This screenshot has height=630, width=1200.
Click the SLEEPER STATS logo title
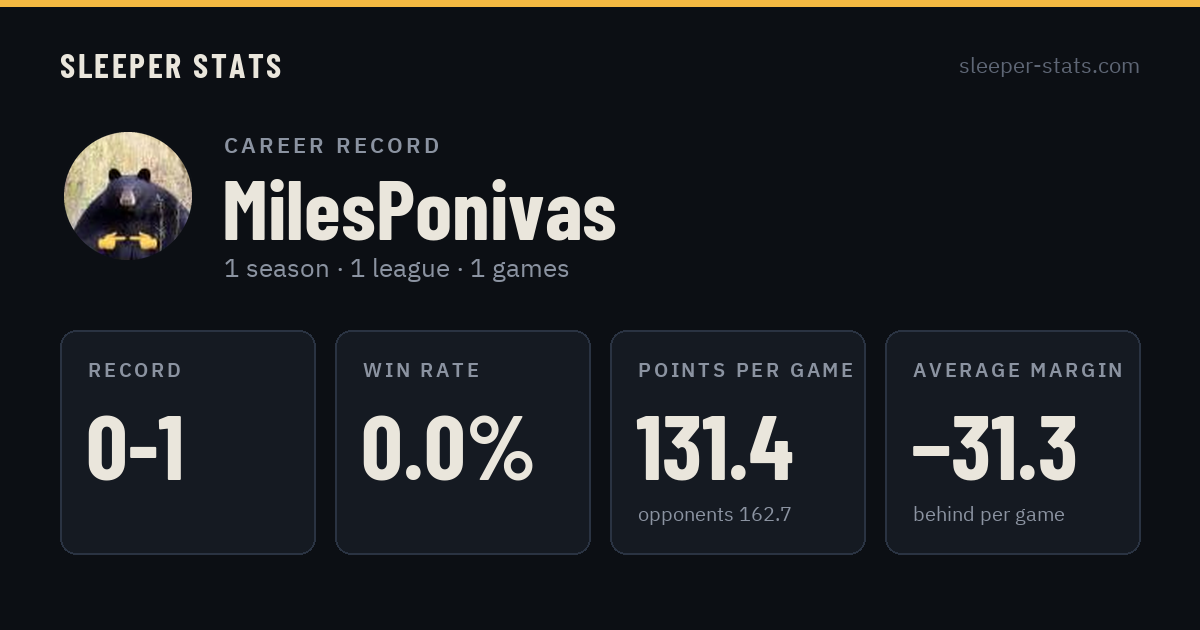171,66
